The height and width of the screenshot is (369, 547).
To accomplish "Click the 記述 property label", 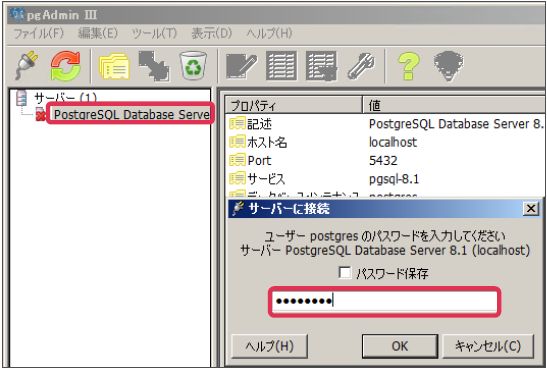I will point(259,124).
